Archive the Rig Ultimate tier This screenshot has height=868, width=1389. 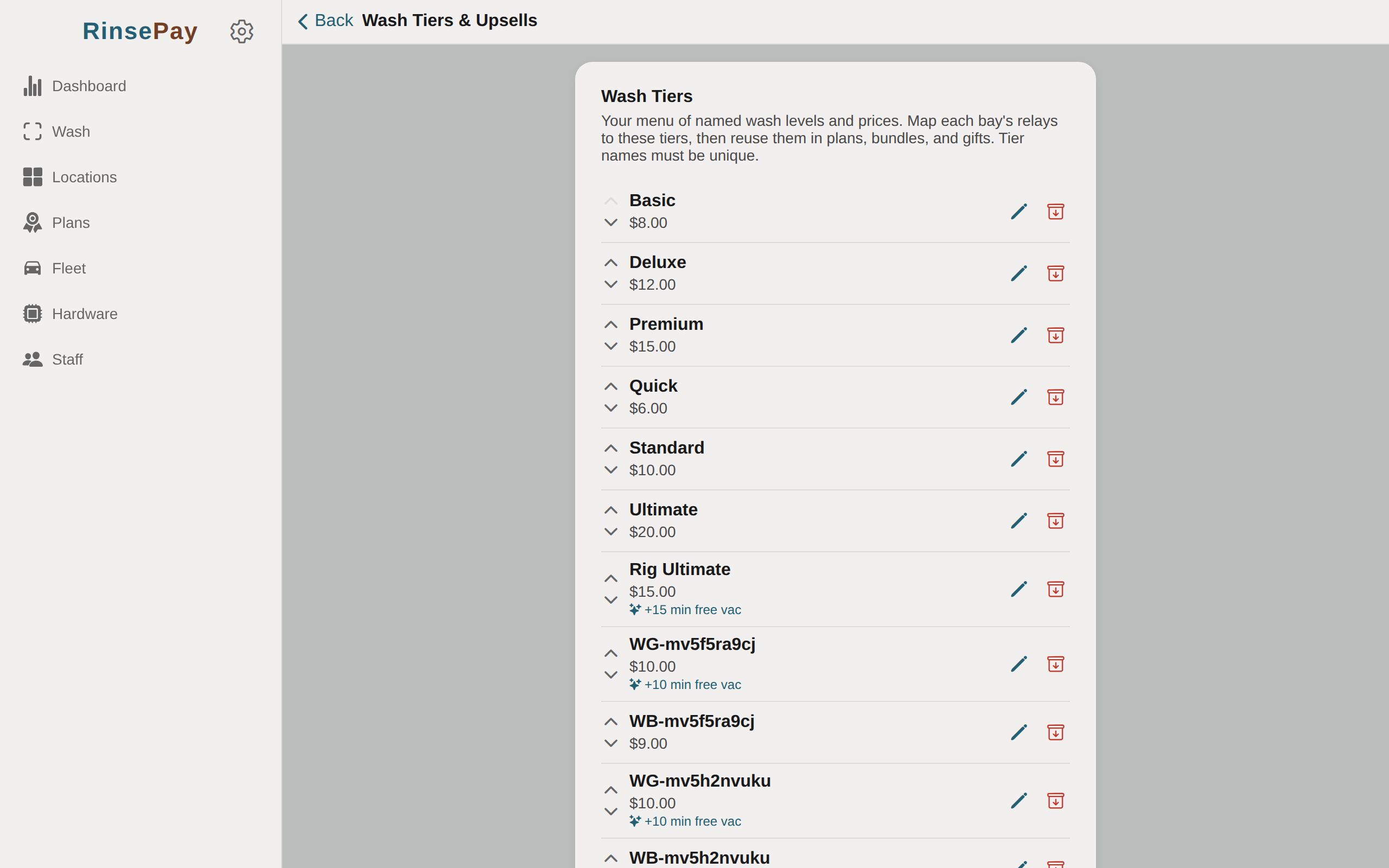[x=1055, y=589]
